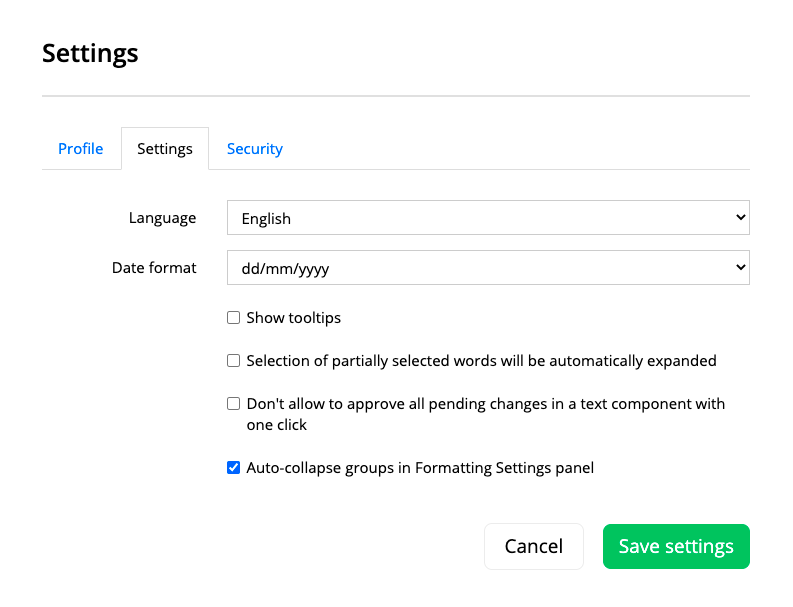
Task: Uncheck the Auto-collapse groups checkbox
Action: [x=233, y=468]
